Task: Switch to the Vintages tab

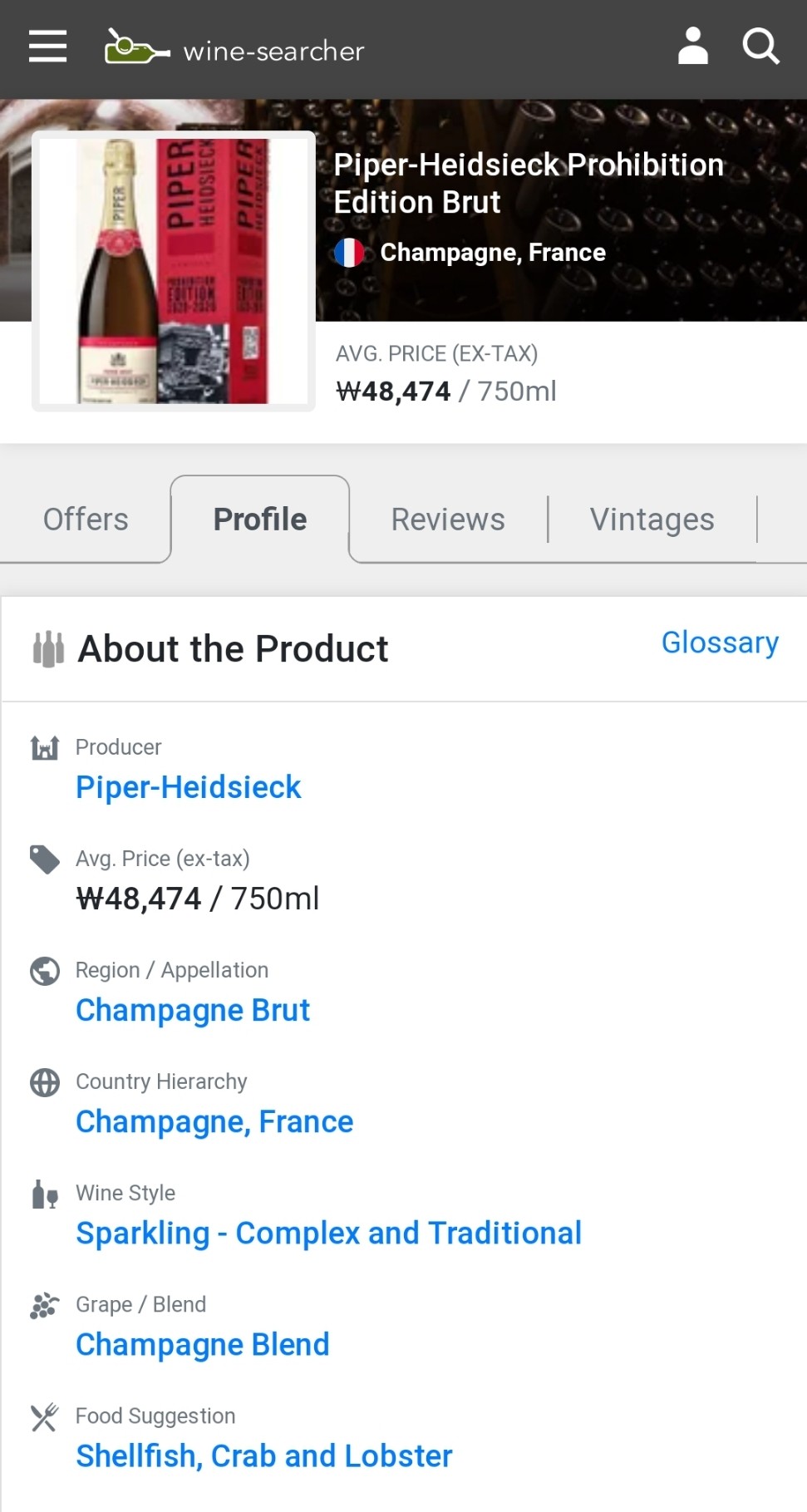Action: point(652,520)
